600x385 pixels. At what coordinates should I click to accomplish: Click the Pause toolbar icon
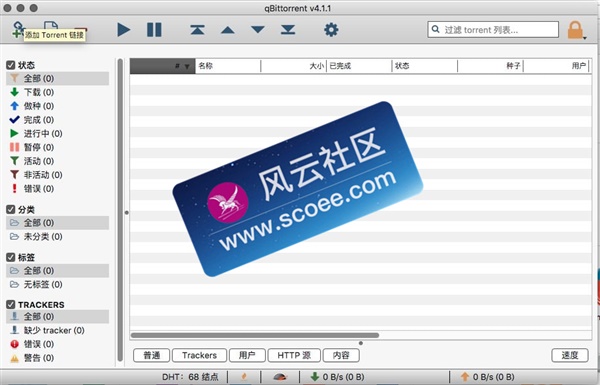pos(154,30)
